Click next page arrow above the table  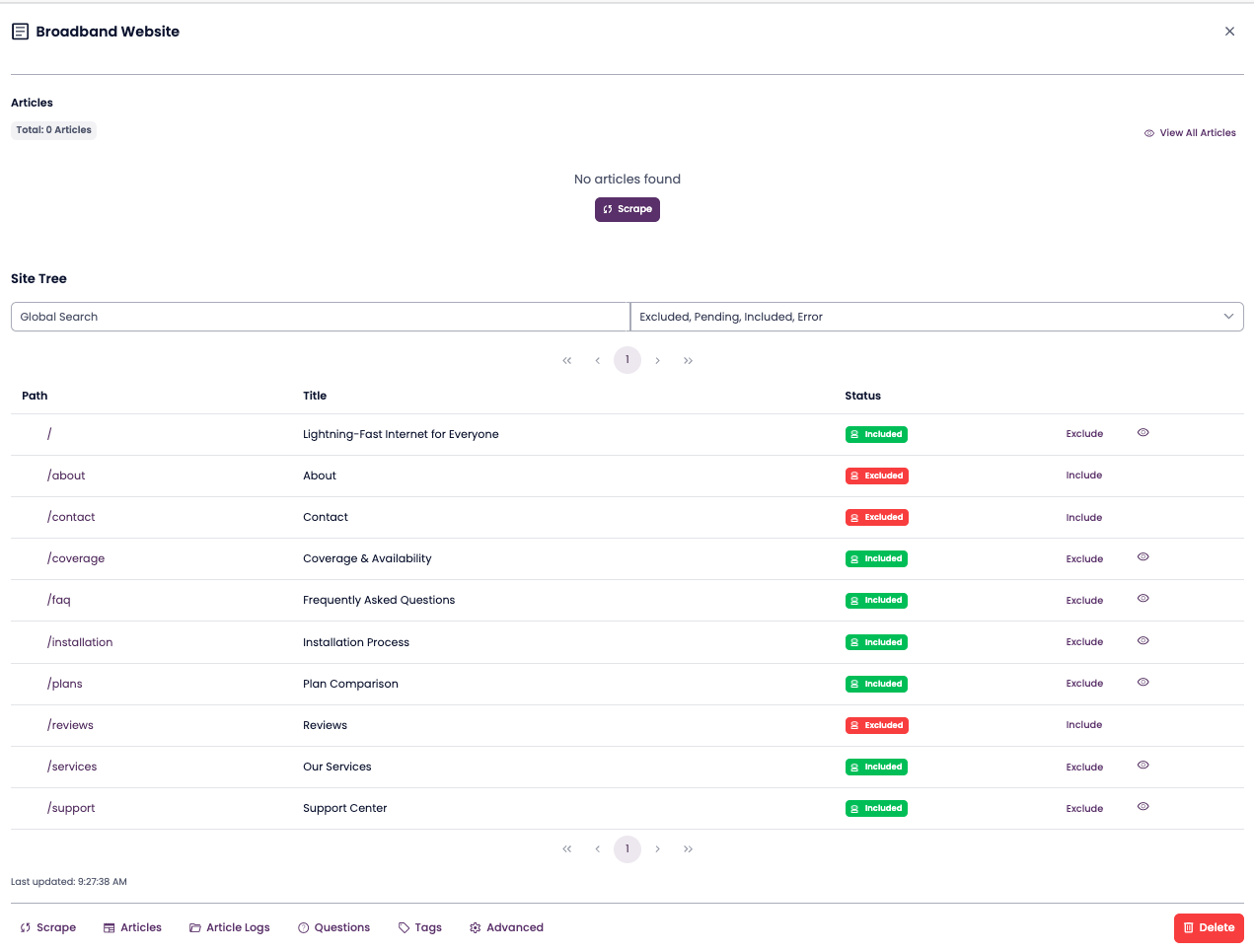point(657,361)
